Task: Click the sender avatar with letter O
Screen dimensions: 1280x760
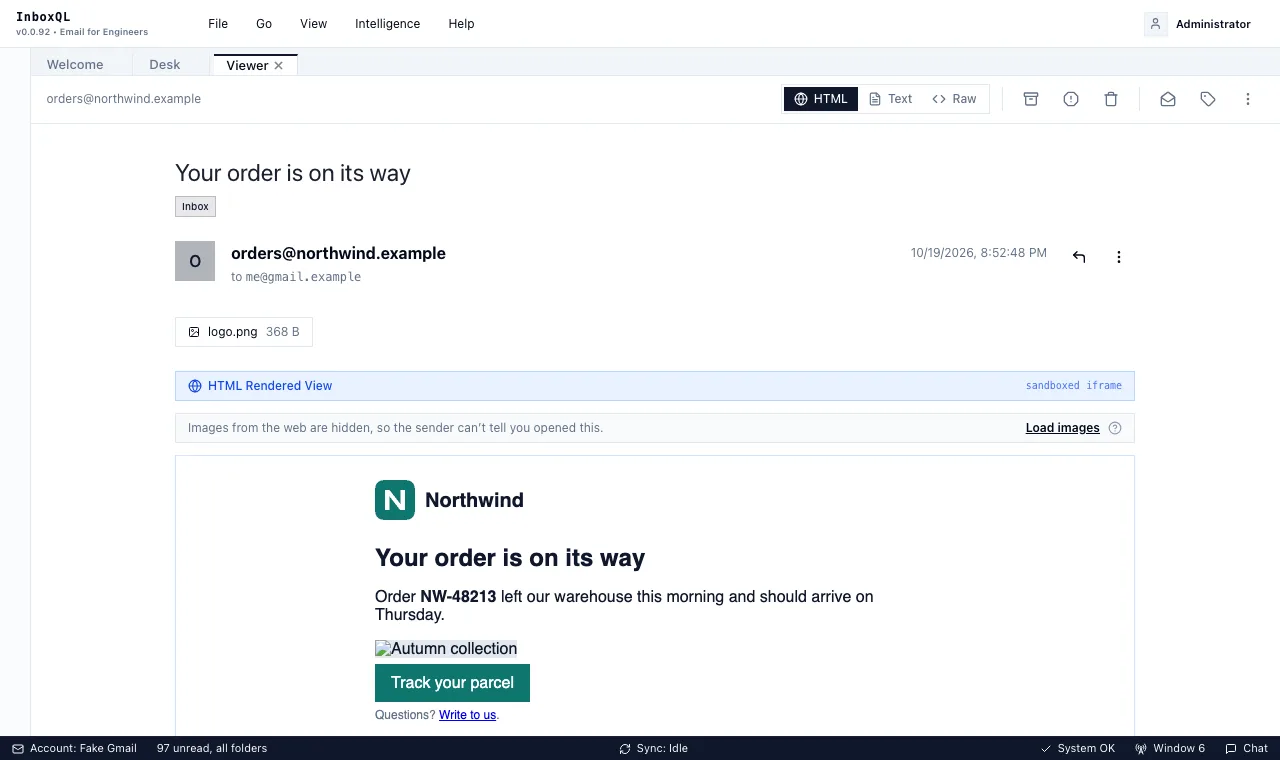Action: pyautogui.click(x=195, y=261)
